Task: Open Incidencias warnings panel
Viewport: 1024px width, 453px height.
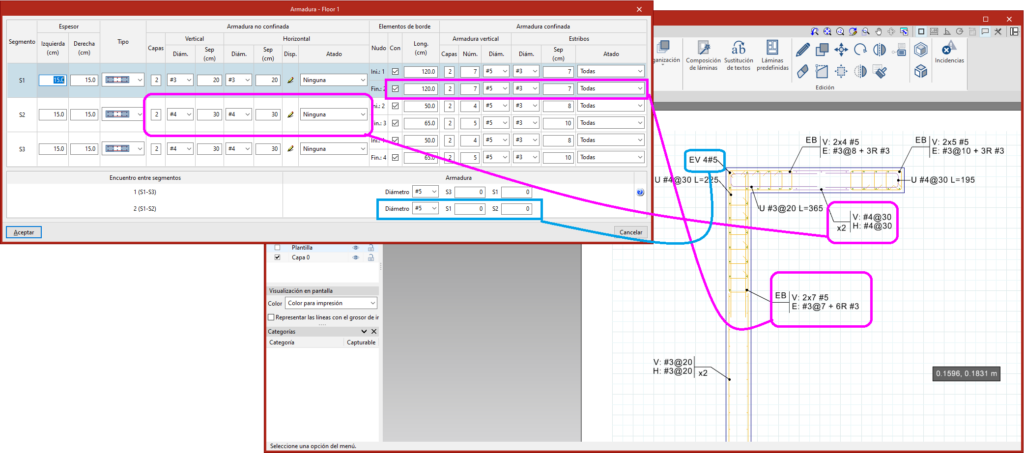Action: coord(949,52)
